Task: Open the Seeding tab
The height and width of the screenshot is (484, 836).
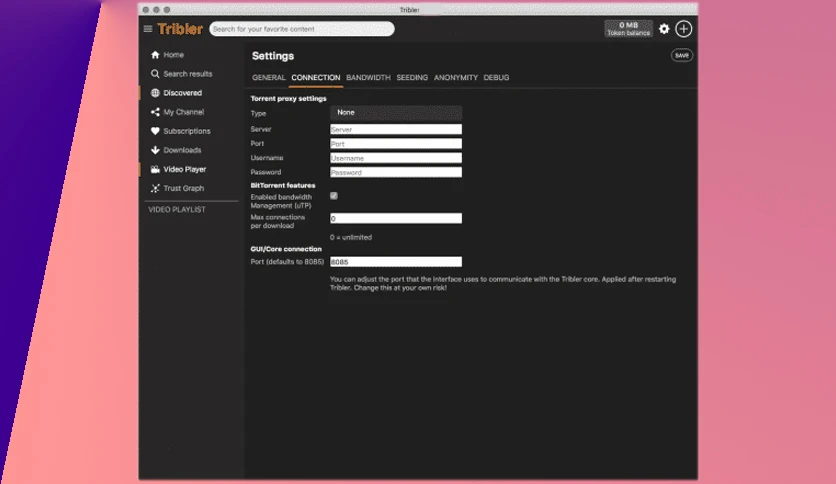Action: 412,77
